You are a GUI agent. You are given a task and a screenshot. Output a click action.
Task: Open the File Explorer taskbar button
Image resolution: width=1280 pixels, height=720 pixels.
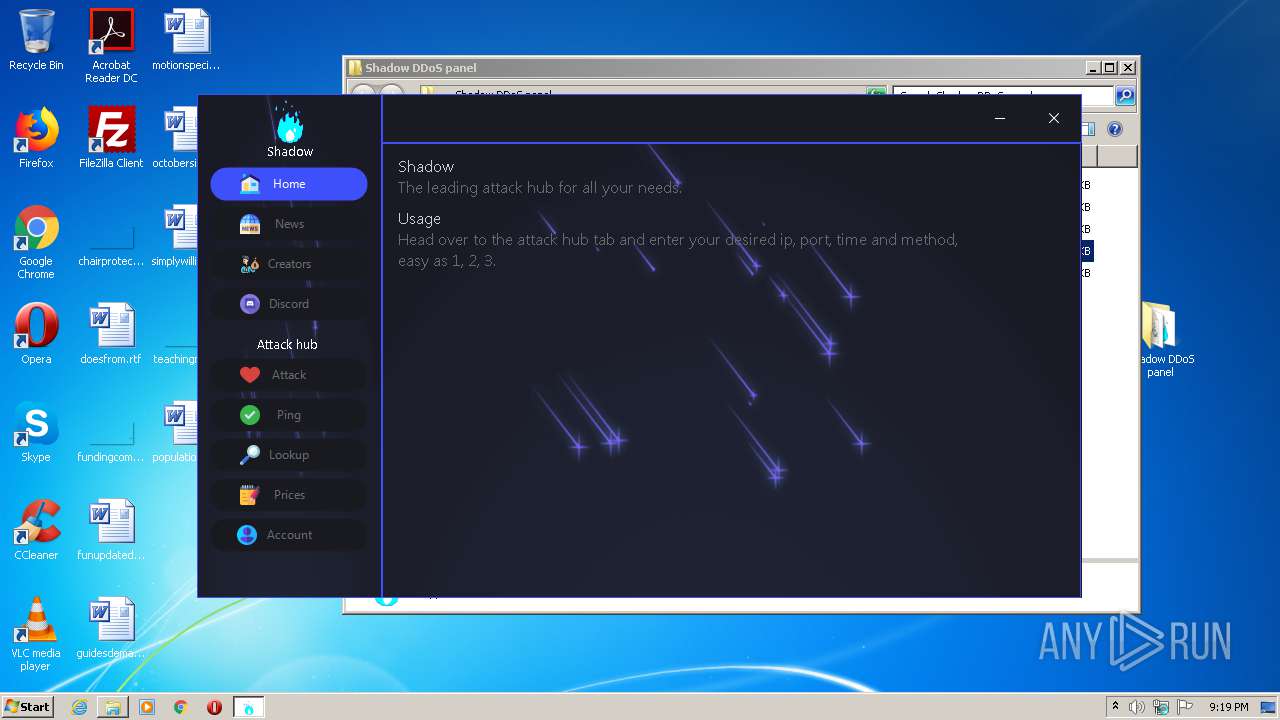(x=113, y=707)
